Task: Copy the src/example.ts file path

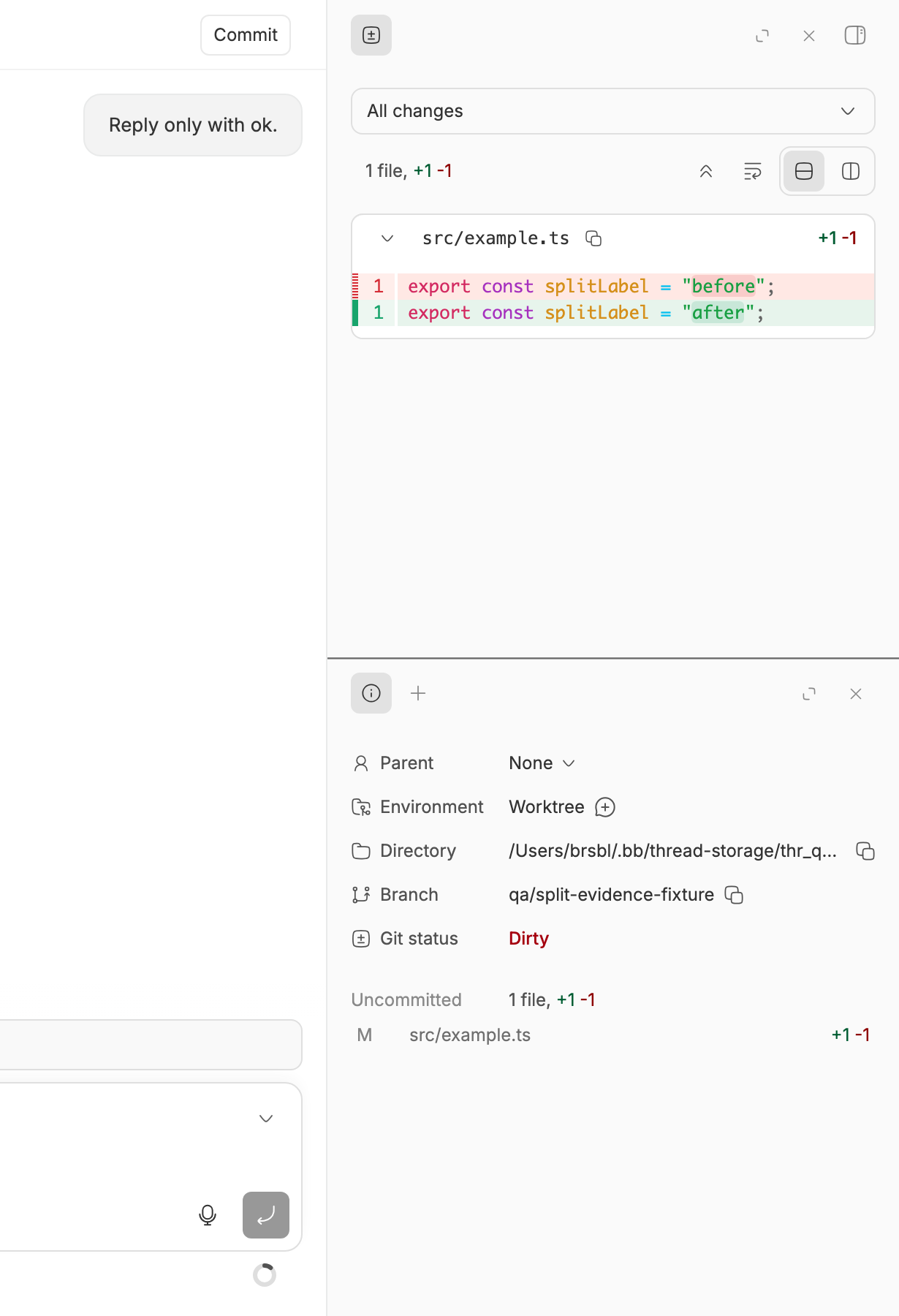Action: click(593, 238)
